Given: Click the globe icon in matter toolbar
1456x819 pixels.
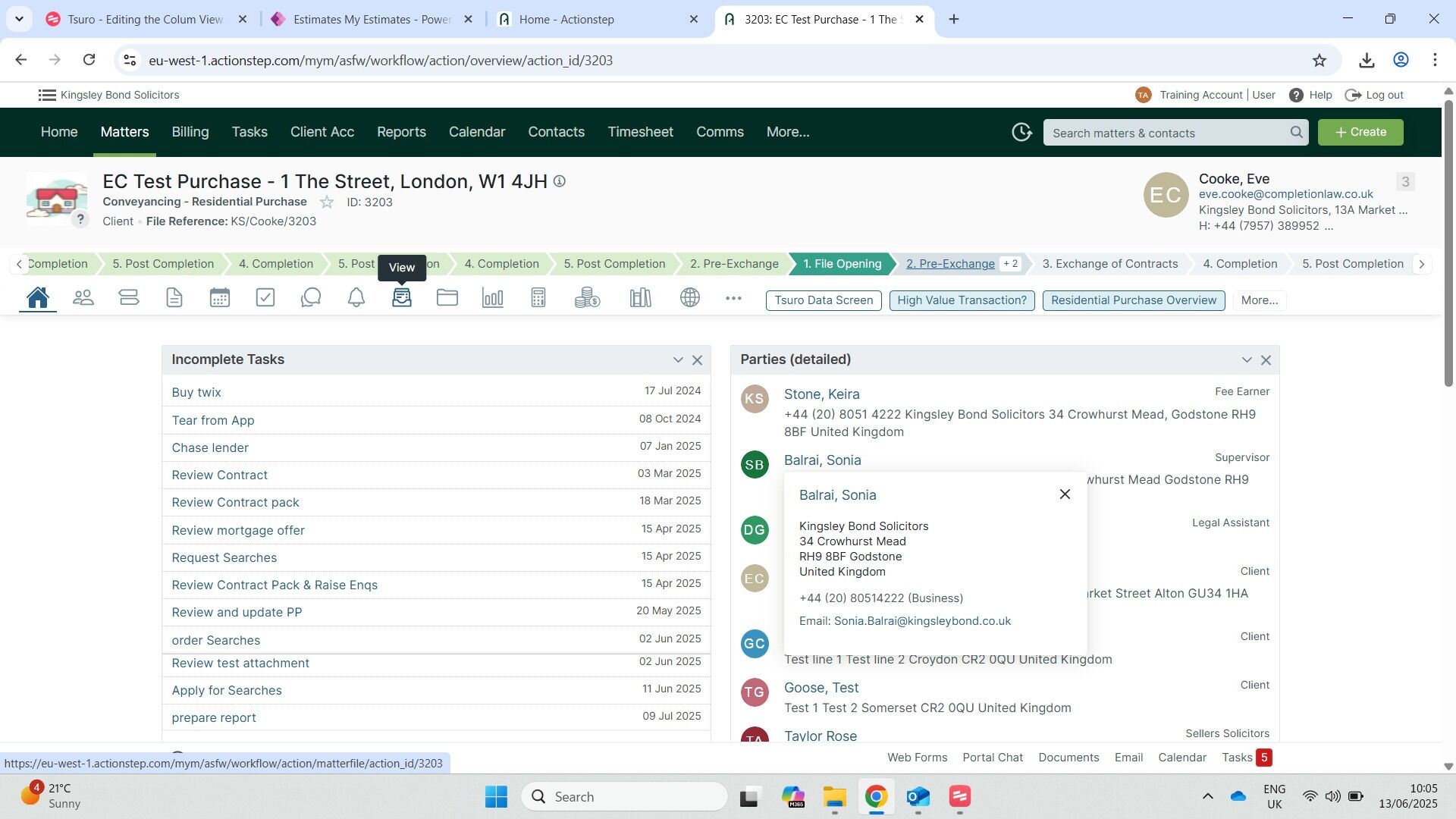Looking at the screenshot, I should coord(690,298).
